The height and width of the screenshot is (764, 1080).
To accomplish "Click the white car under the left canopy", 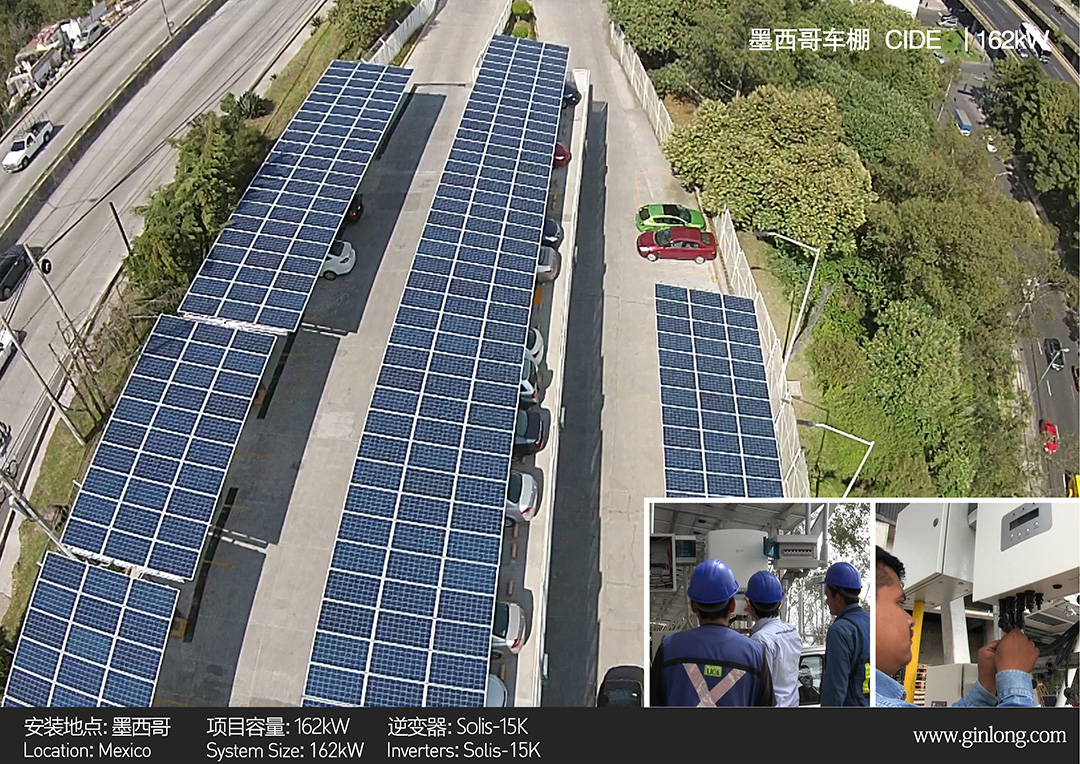I will [x=337, y=260].
